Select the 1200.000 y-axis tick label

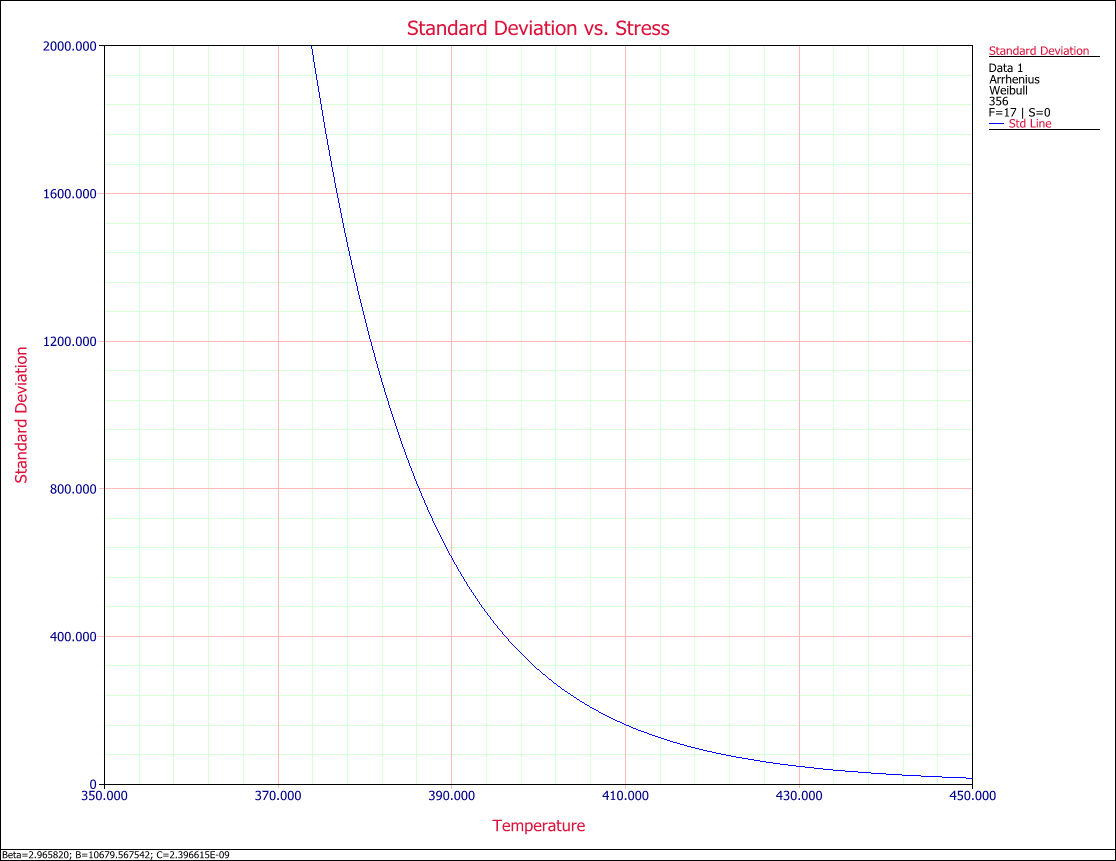[69, 341]
